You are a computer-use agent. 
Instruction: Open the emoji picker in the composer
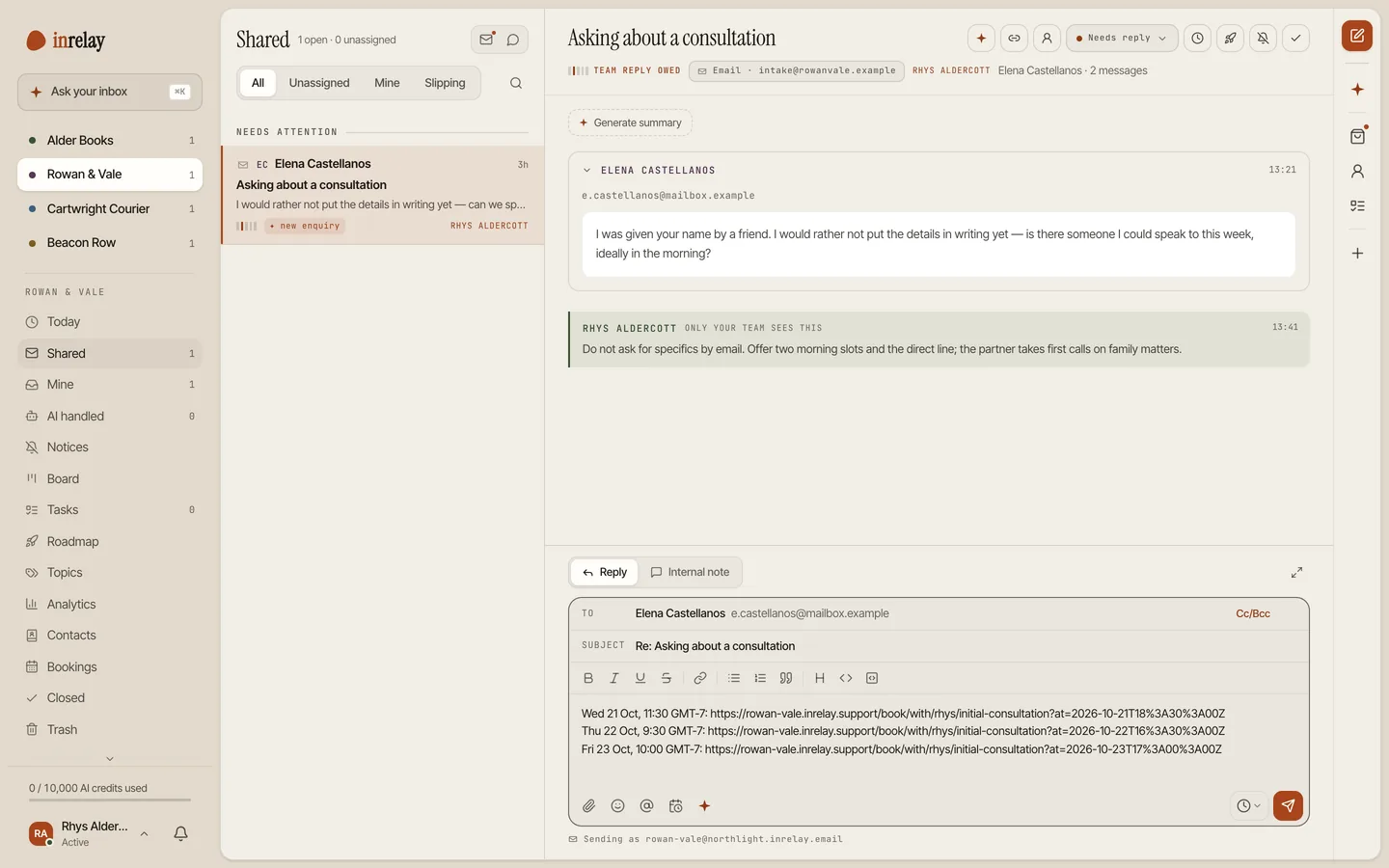click(617, 806)
